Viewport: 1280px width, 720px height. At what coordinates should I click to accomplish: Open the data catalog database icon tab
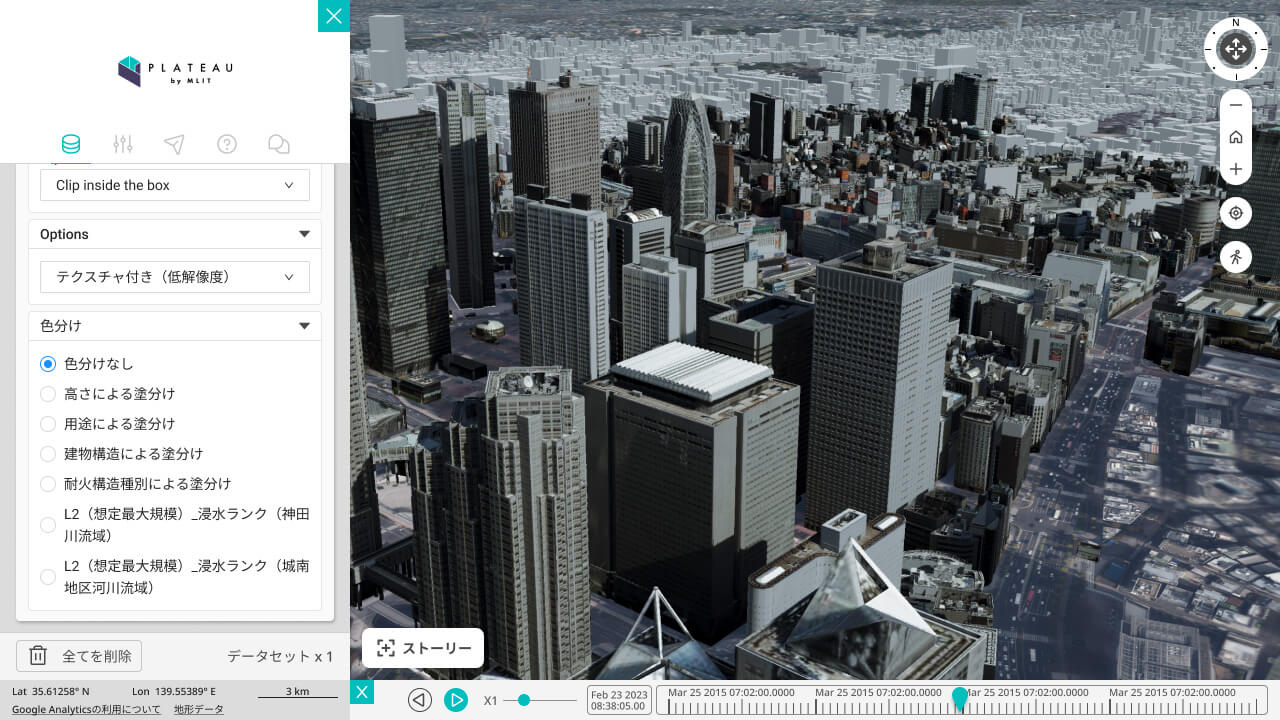[71, 144]
